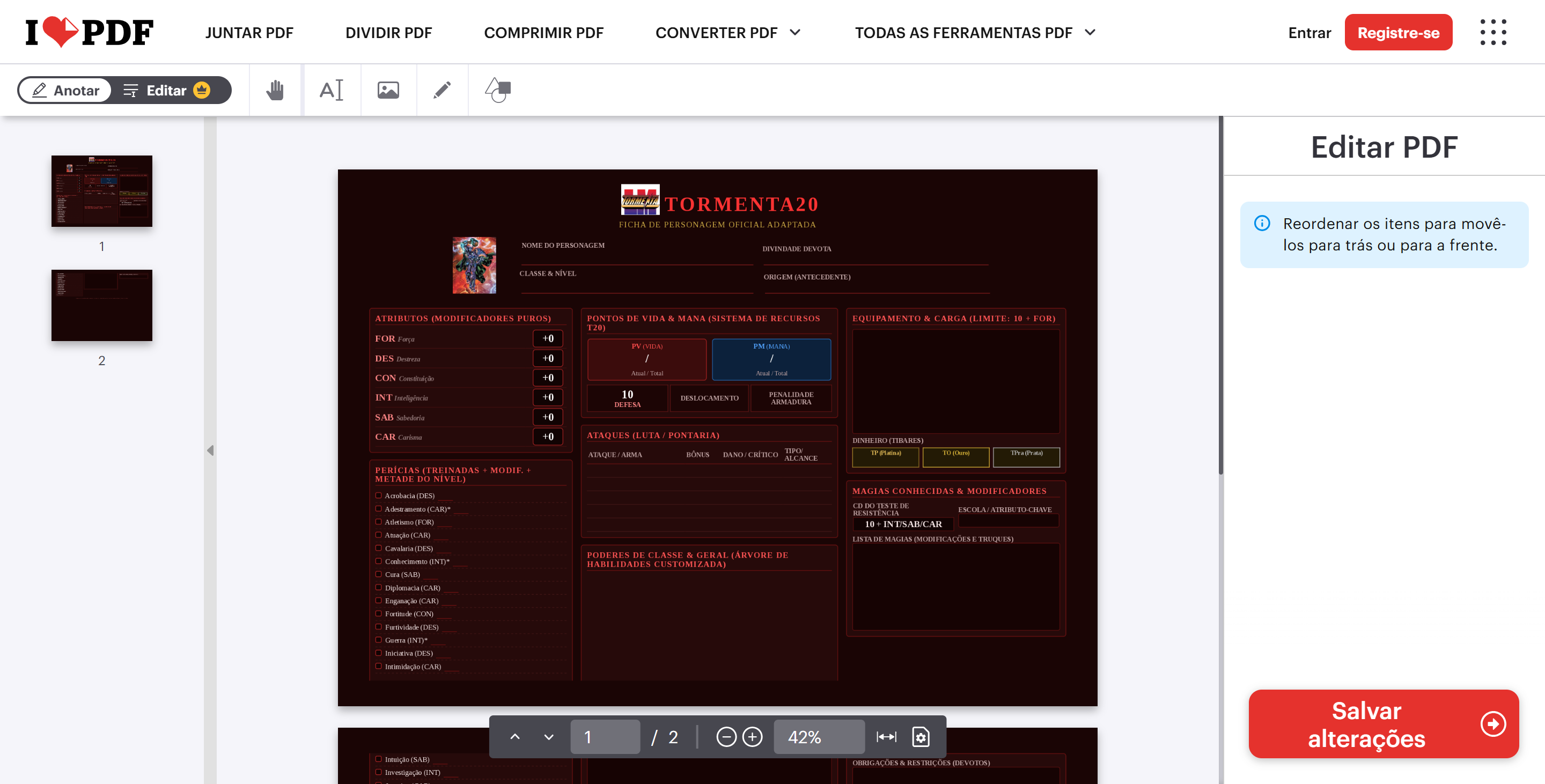
Task: Click the character portrait image
Action: click(474, 265)
